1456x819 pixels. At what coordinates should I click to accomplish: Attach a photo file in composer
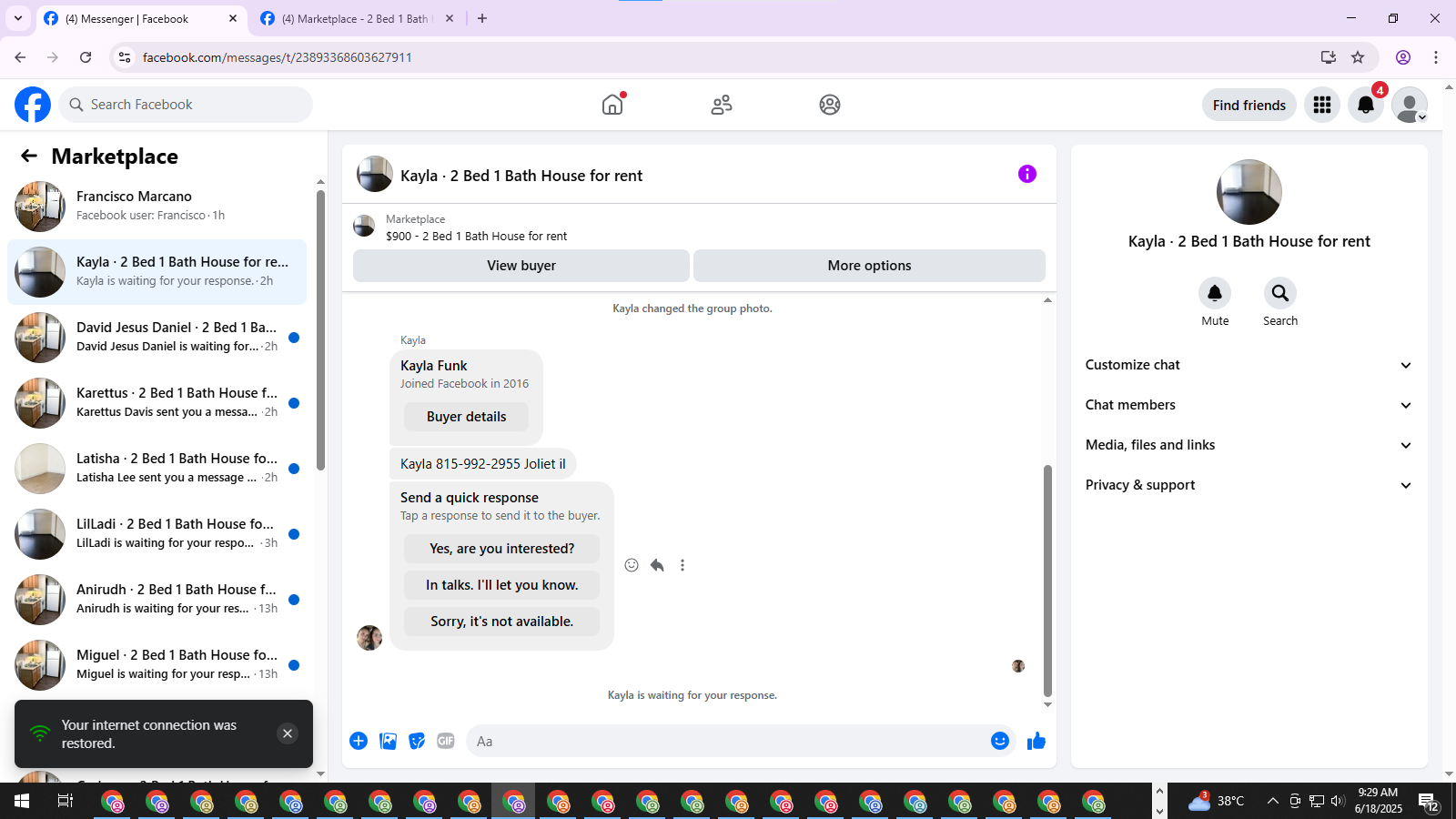point(388,741)
